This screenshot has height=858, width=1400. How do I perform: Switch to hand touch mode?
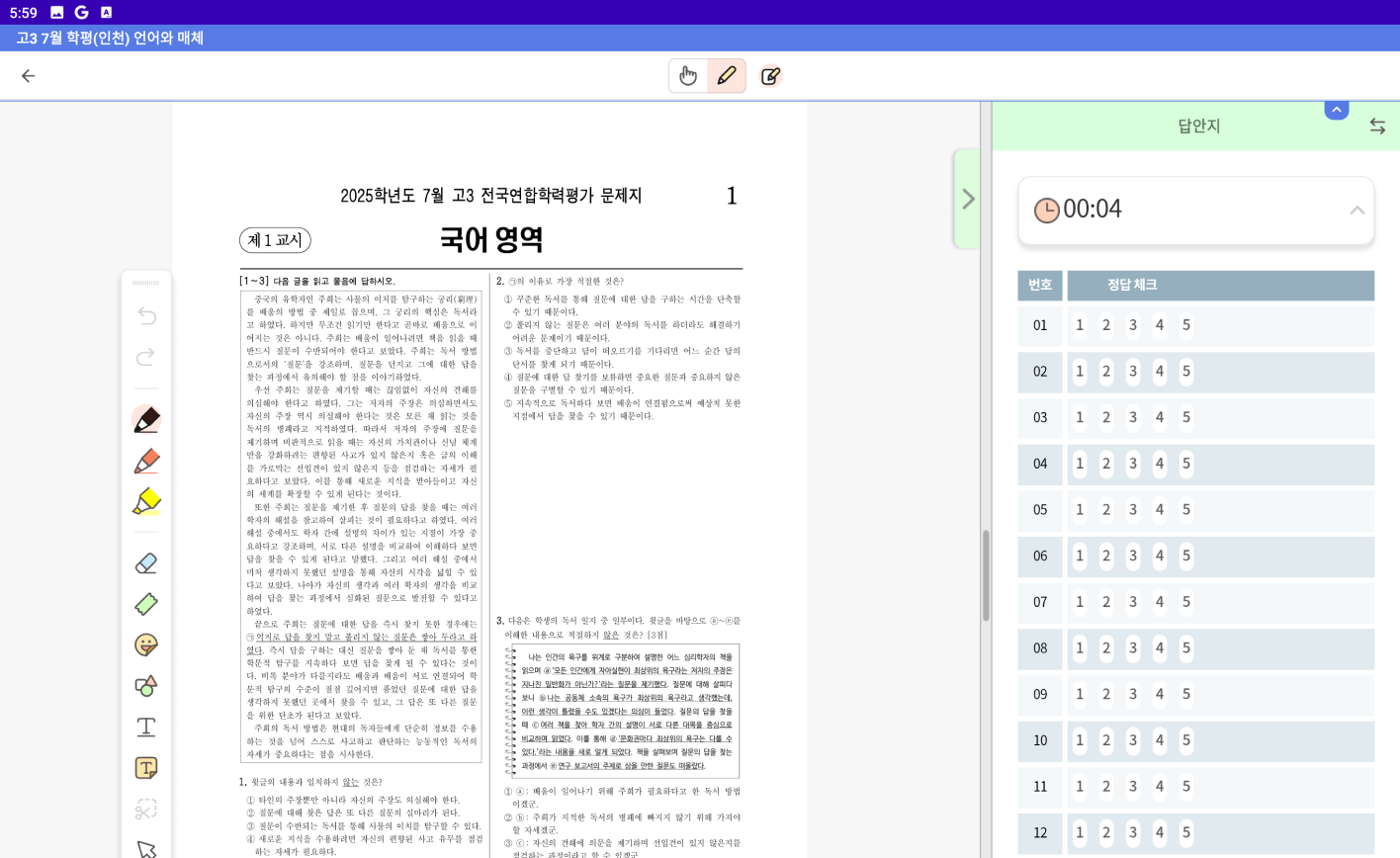688,76
